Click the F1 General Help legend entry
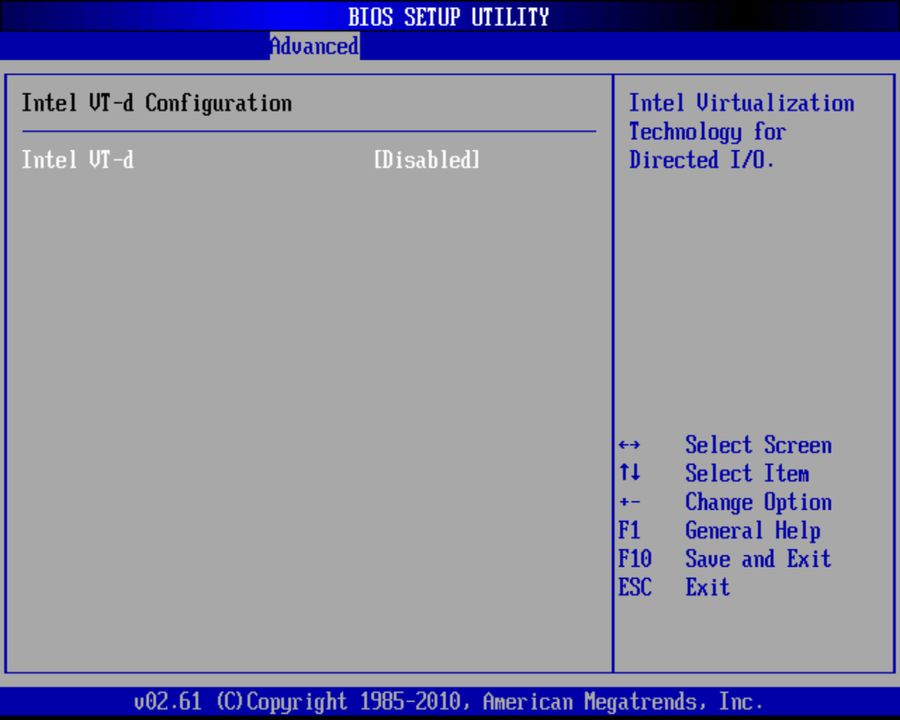 click(730, 530)
